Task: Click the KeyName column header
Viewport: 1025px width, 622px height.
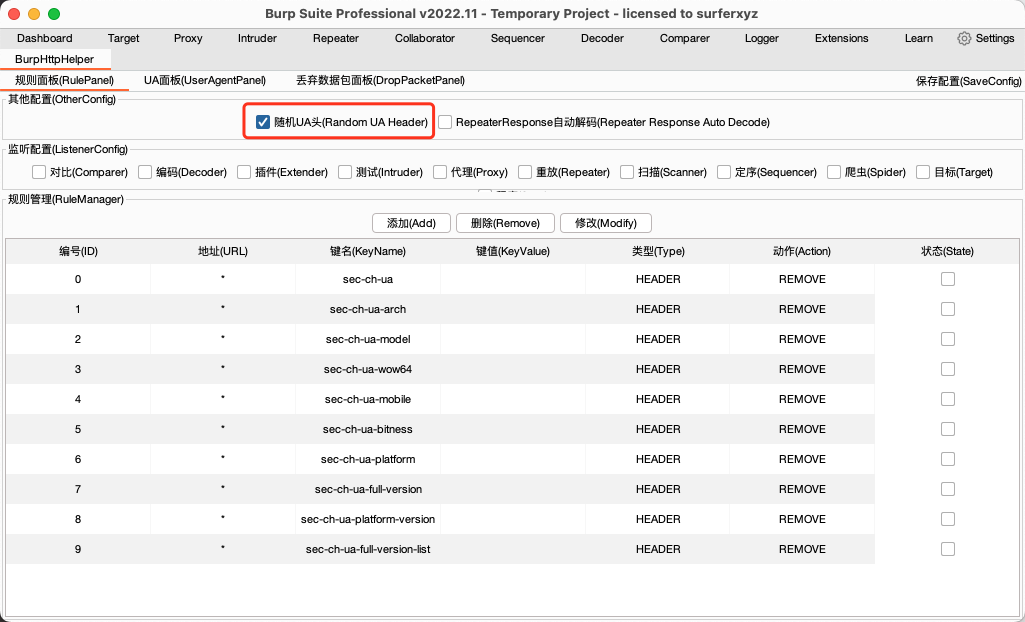Action: pos(368,252)
